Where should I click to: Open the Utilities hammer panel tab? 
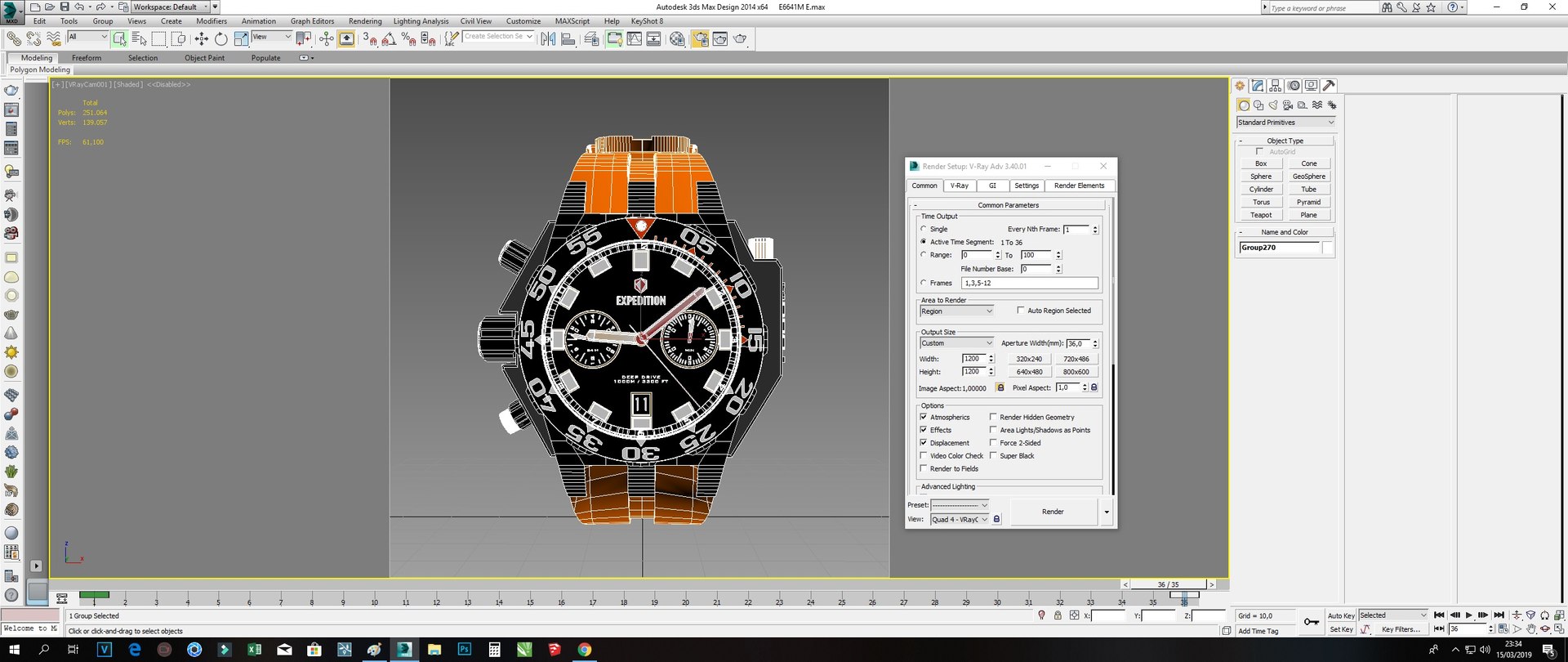1329,86
